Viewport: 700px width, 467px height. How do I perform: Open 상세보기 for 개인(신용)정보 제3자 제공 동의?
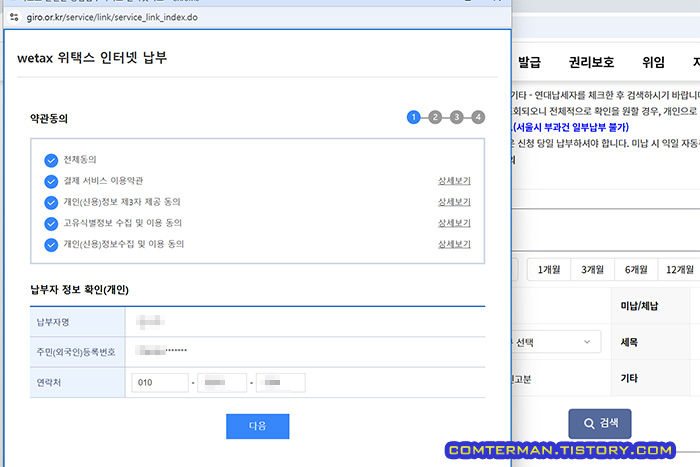[x=454, y=202]
